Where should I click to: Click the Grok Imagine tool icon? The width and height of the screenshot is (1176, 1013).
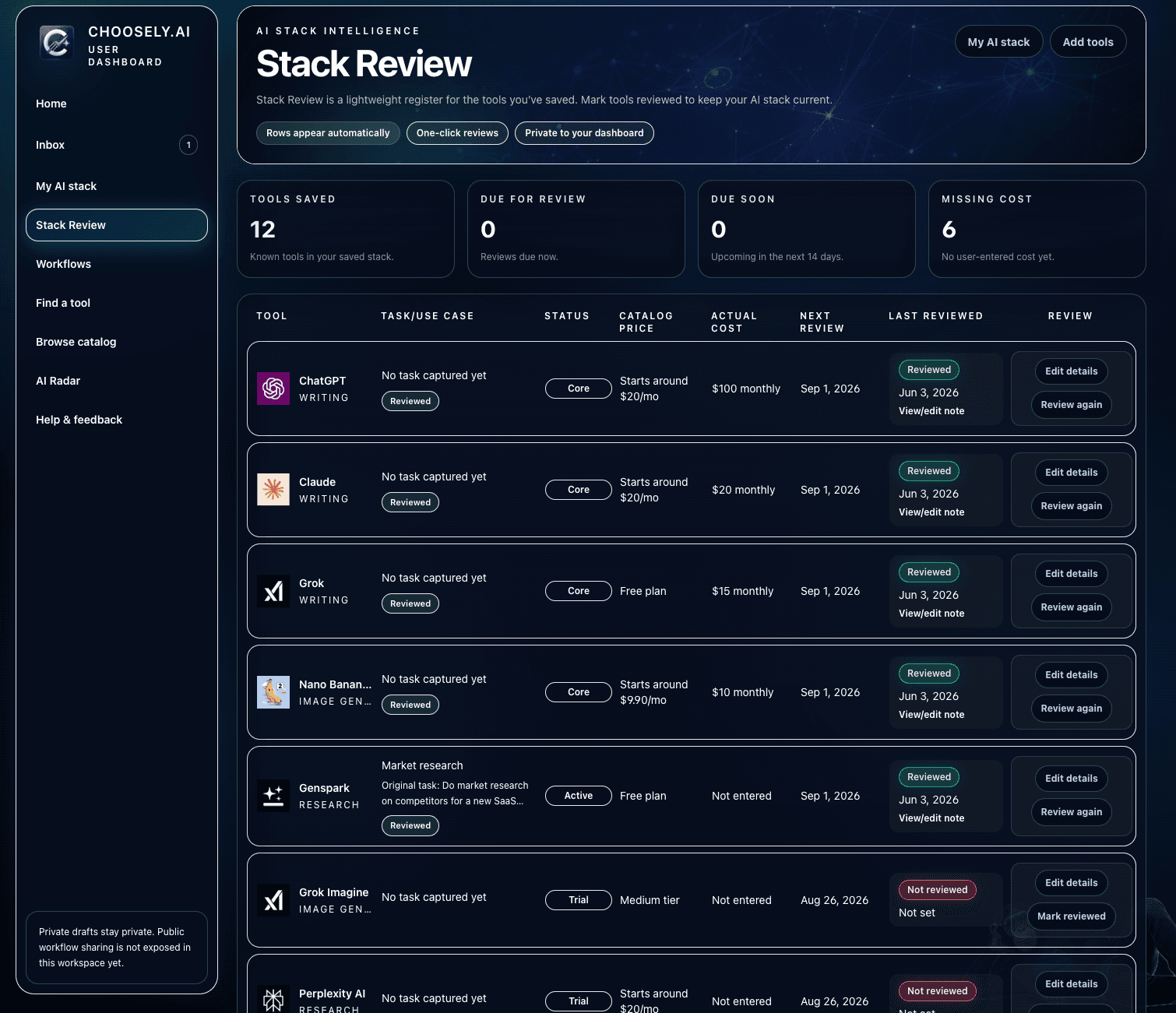(x=273, y=899)
